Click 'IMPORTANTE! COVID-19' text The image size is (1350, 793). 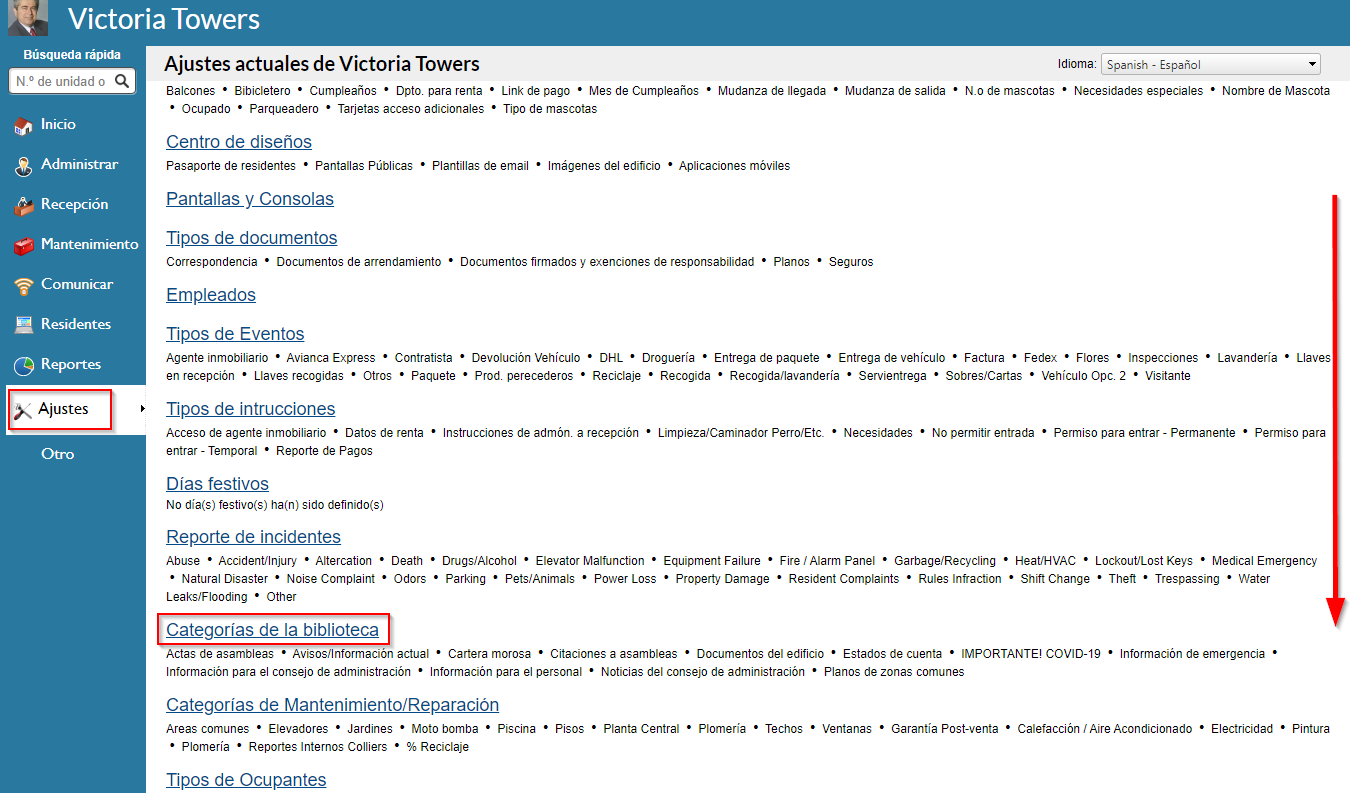(x=1031, y=654)
